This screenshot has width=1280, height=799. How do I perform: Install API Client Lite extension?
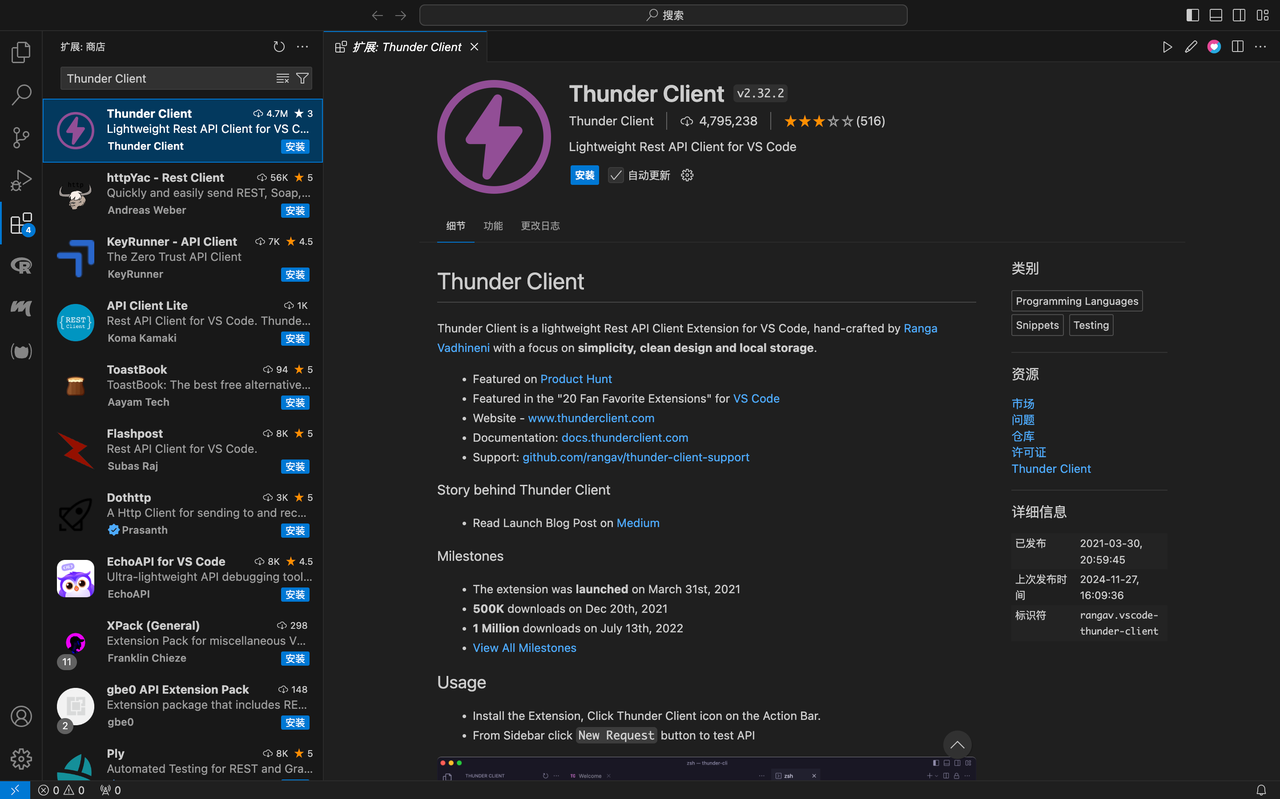(x=295, y=339)
